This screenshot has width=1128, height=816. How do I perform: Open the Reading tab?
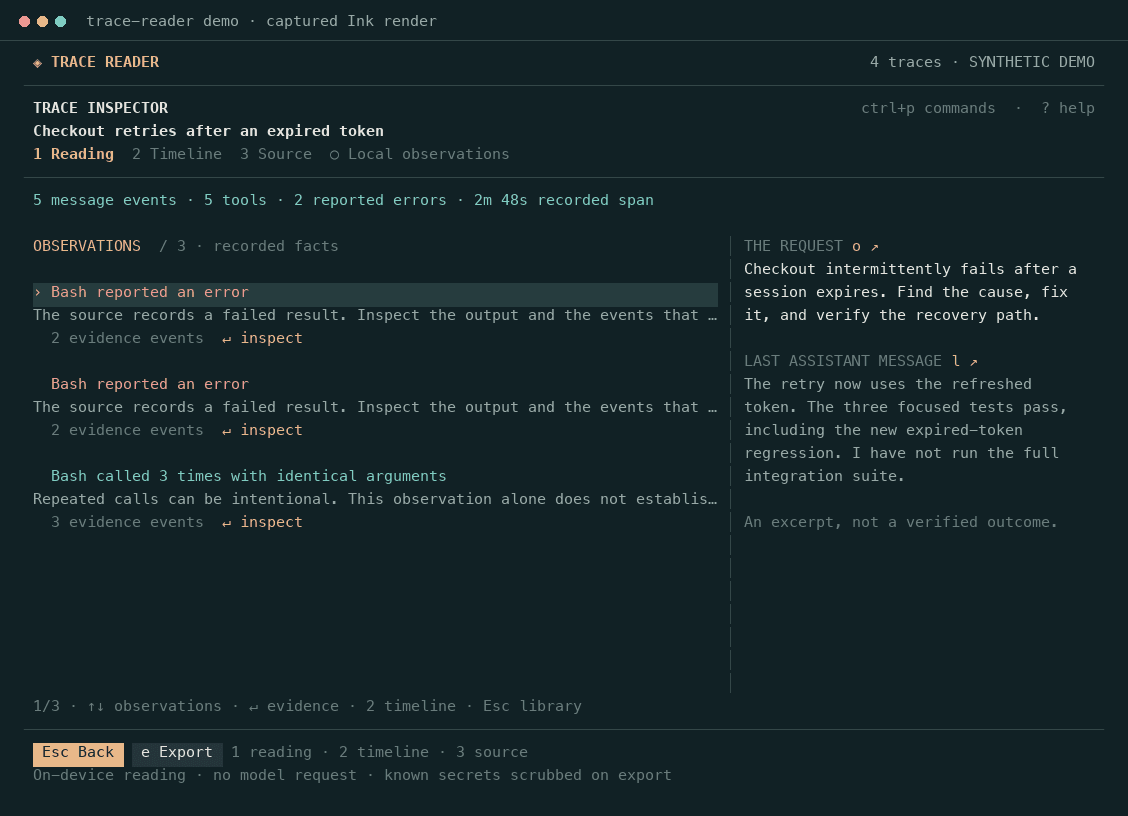click(73, 154)
